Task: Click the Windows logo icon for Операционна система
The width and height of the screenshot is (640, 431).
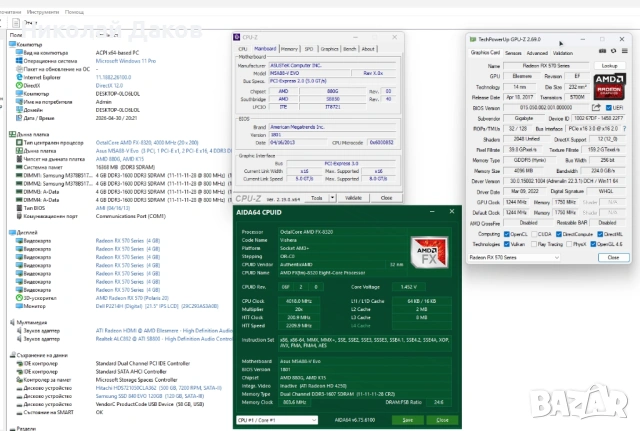Action: tap(19, 61)
